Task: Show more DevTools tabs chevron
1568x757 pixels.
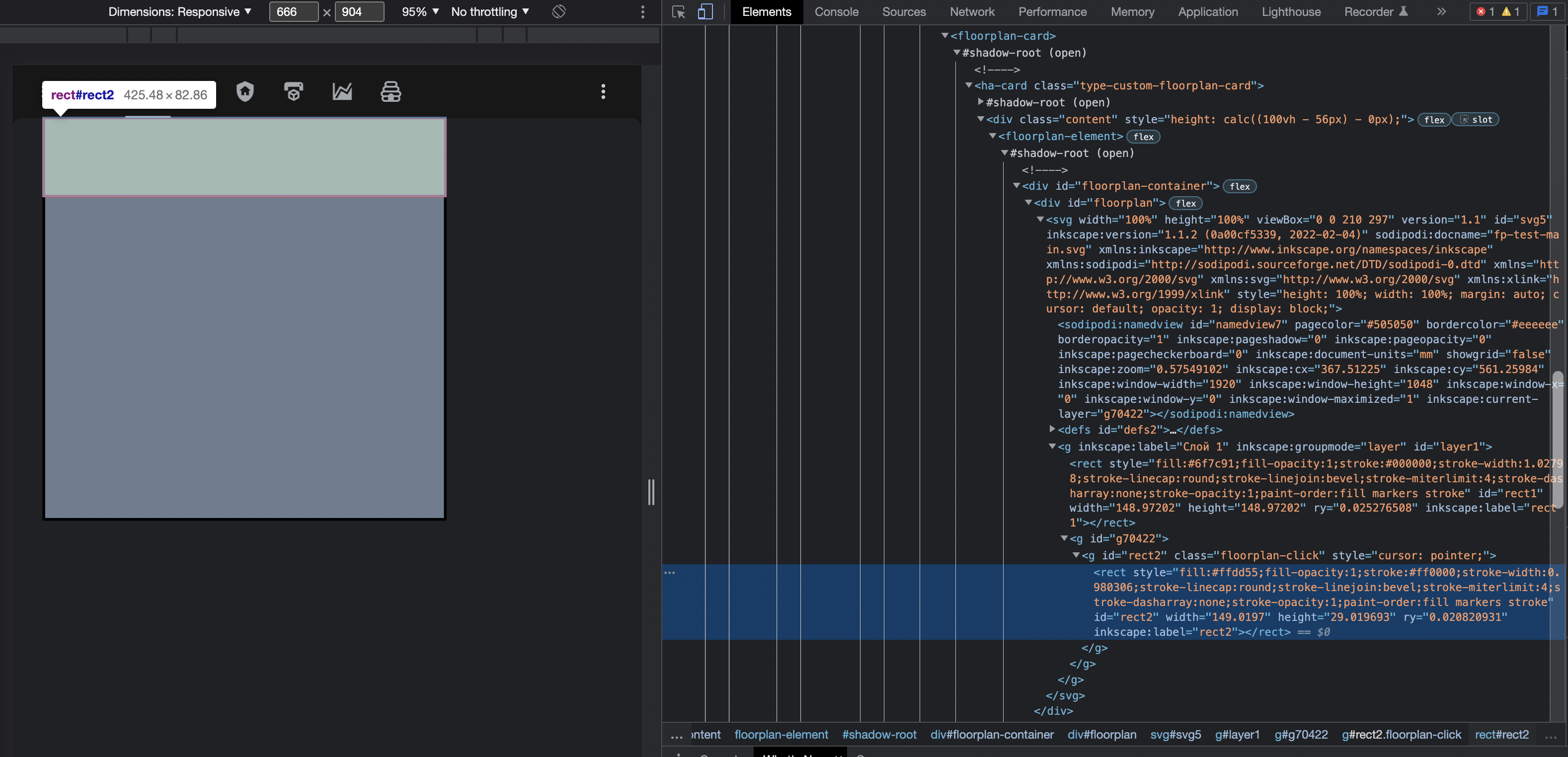Action: coord(1441,11)
